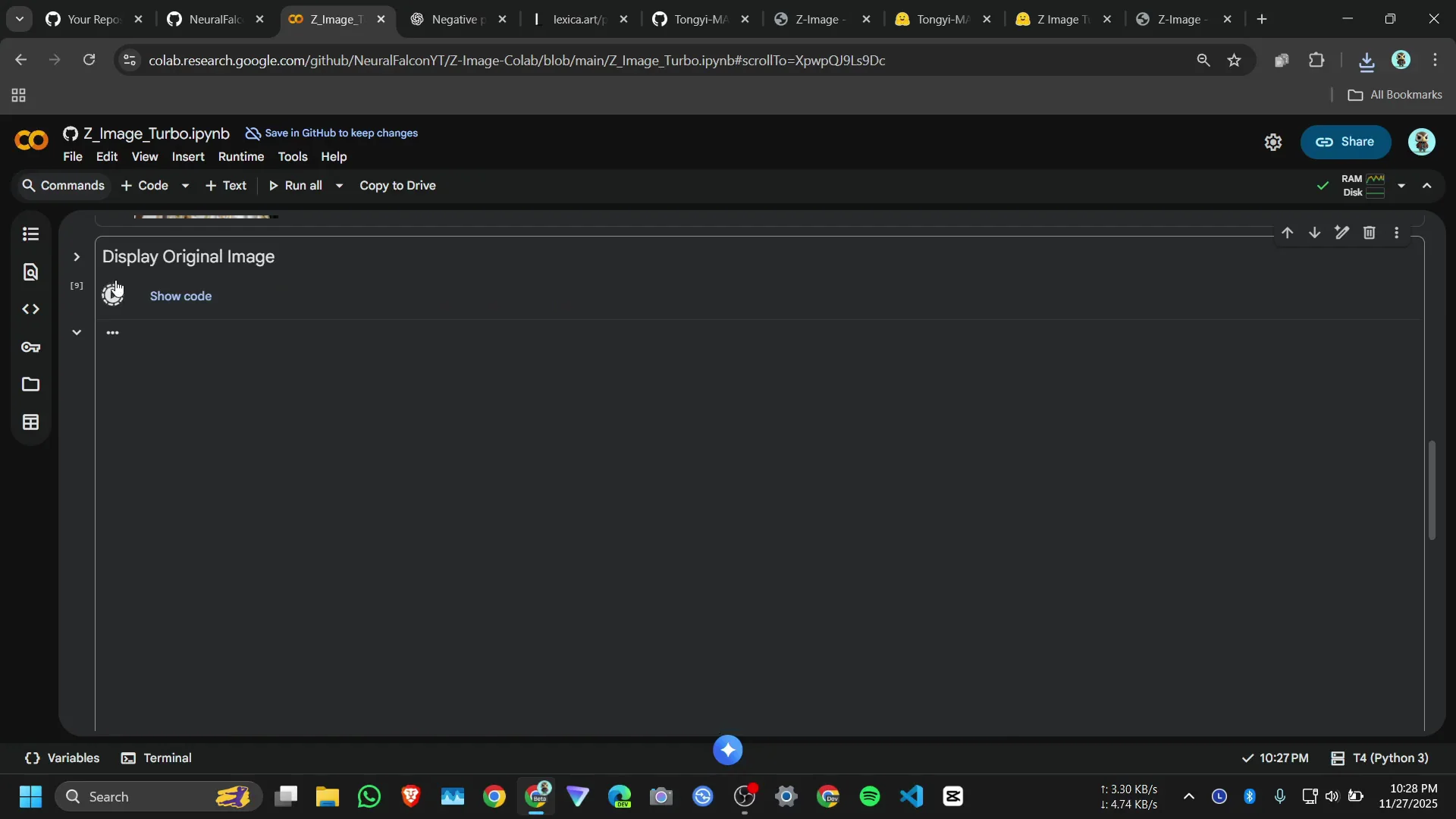Toggle the Terminal panel at the bottom
The height and width of the screenshot is (819, 1456).
[x=156, y=758]
